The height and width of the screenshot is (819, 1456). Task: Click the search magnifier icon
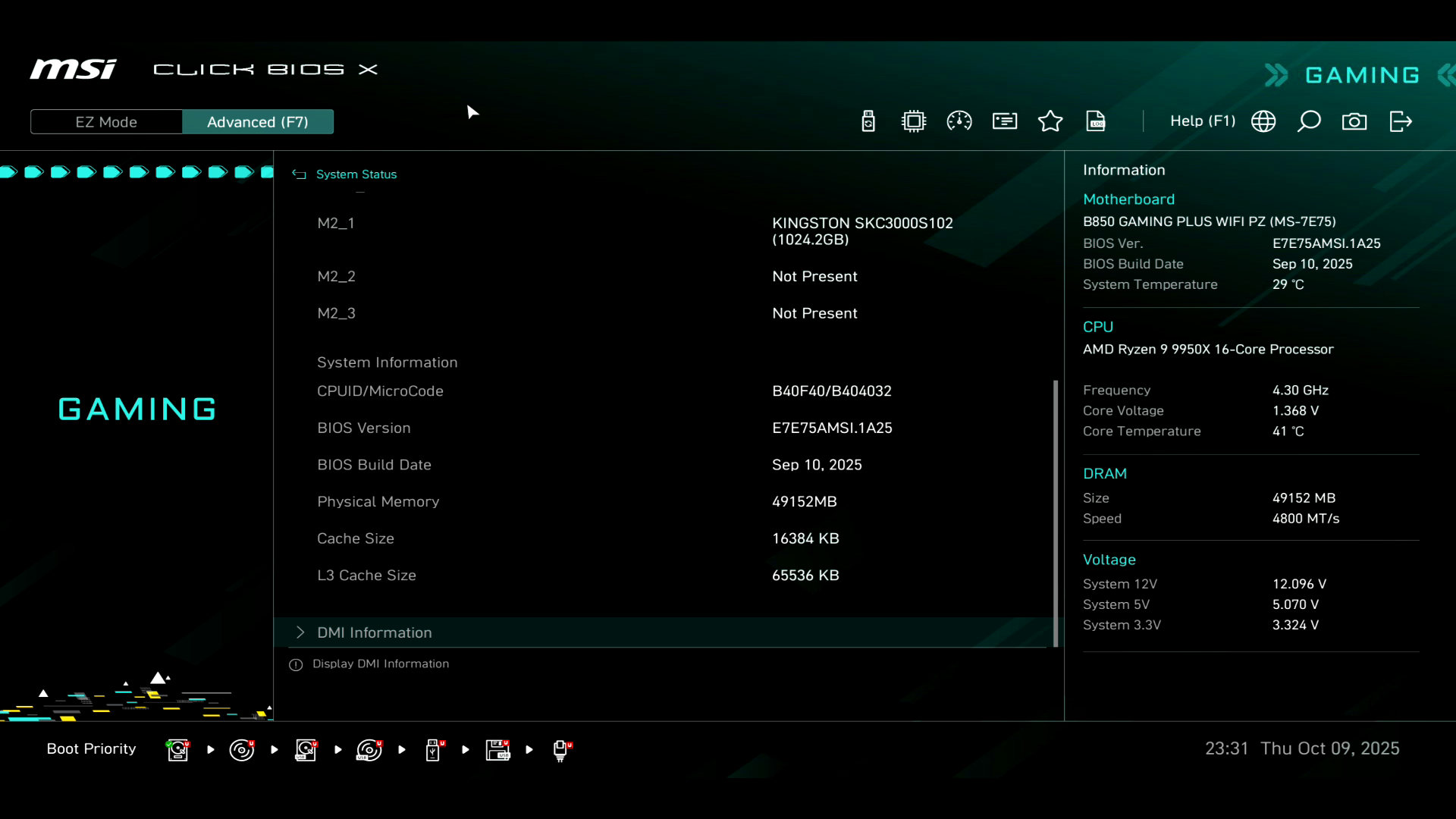click(x=1309, y=121)
